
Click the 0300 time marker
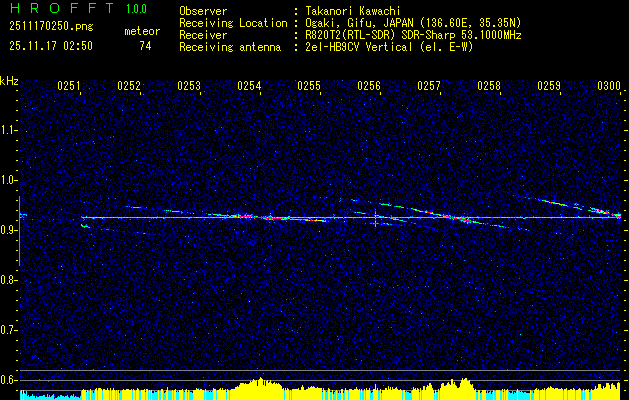coord(609,86)
